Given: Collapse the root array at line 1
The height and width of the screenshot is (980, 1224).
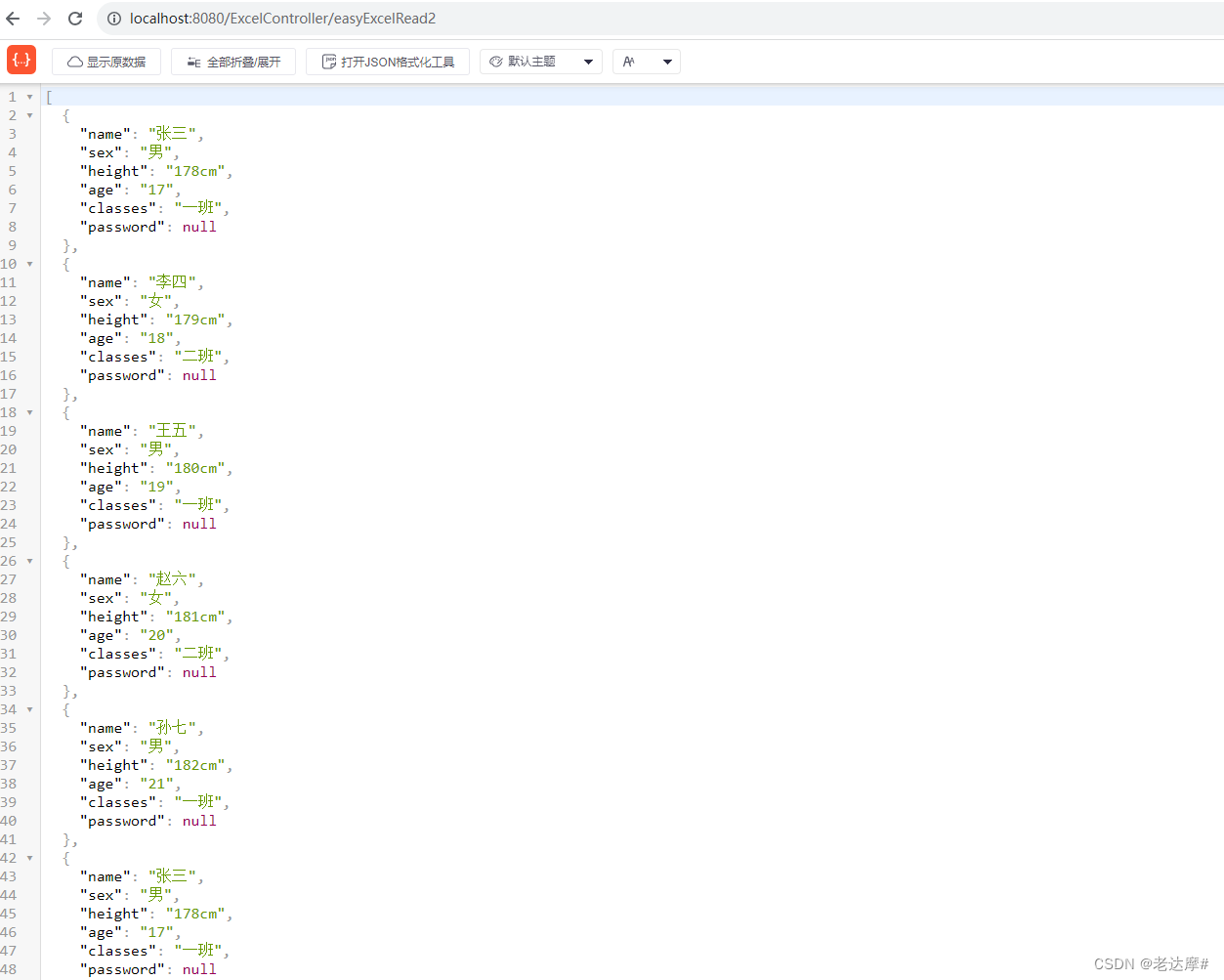Looking at the screenshot, I should [x=30, y=97].
